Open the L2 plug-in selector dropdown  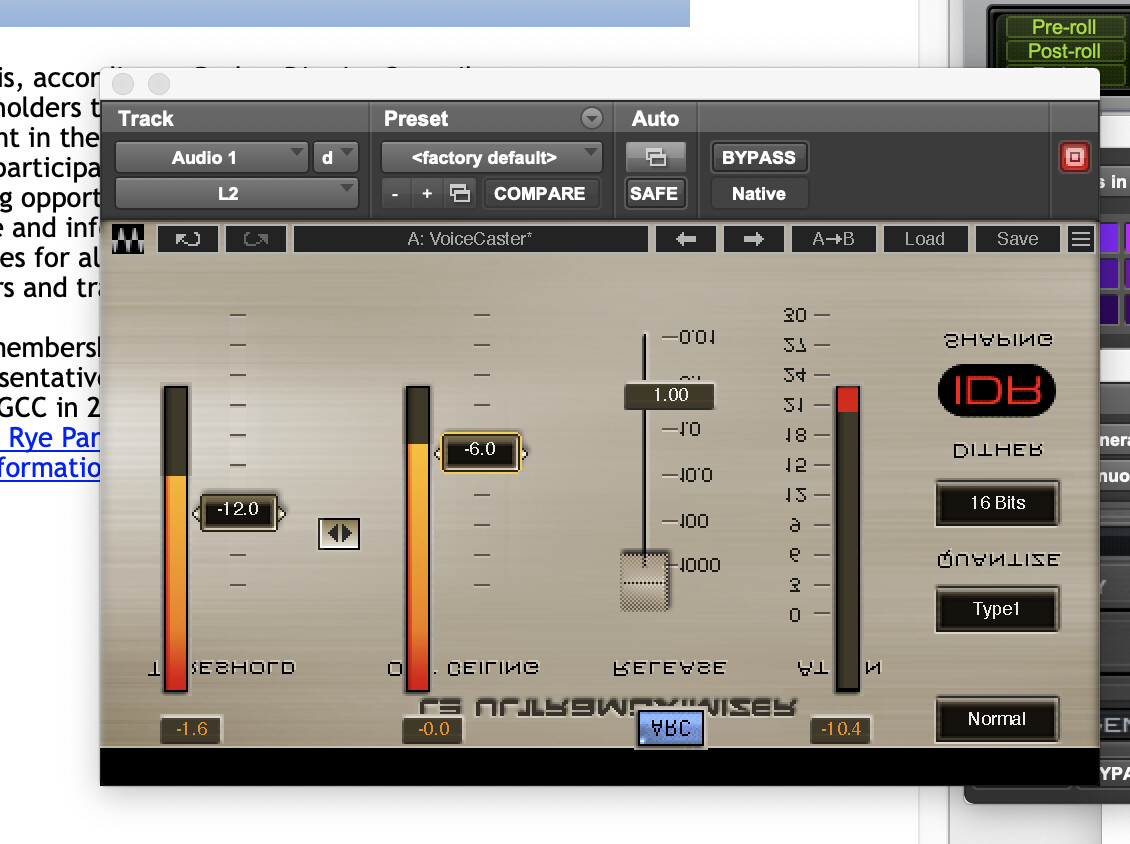(236, 193)
